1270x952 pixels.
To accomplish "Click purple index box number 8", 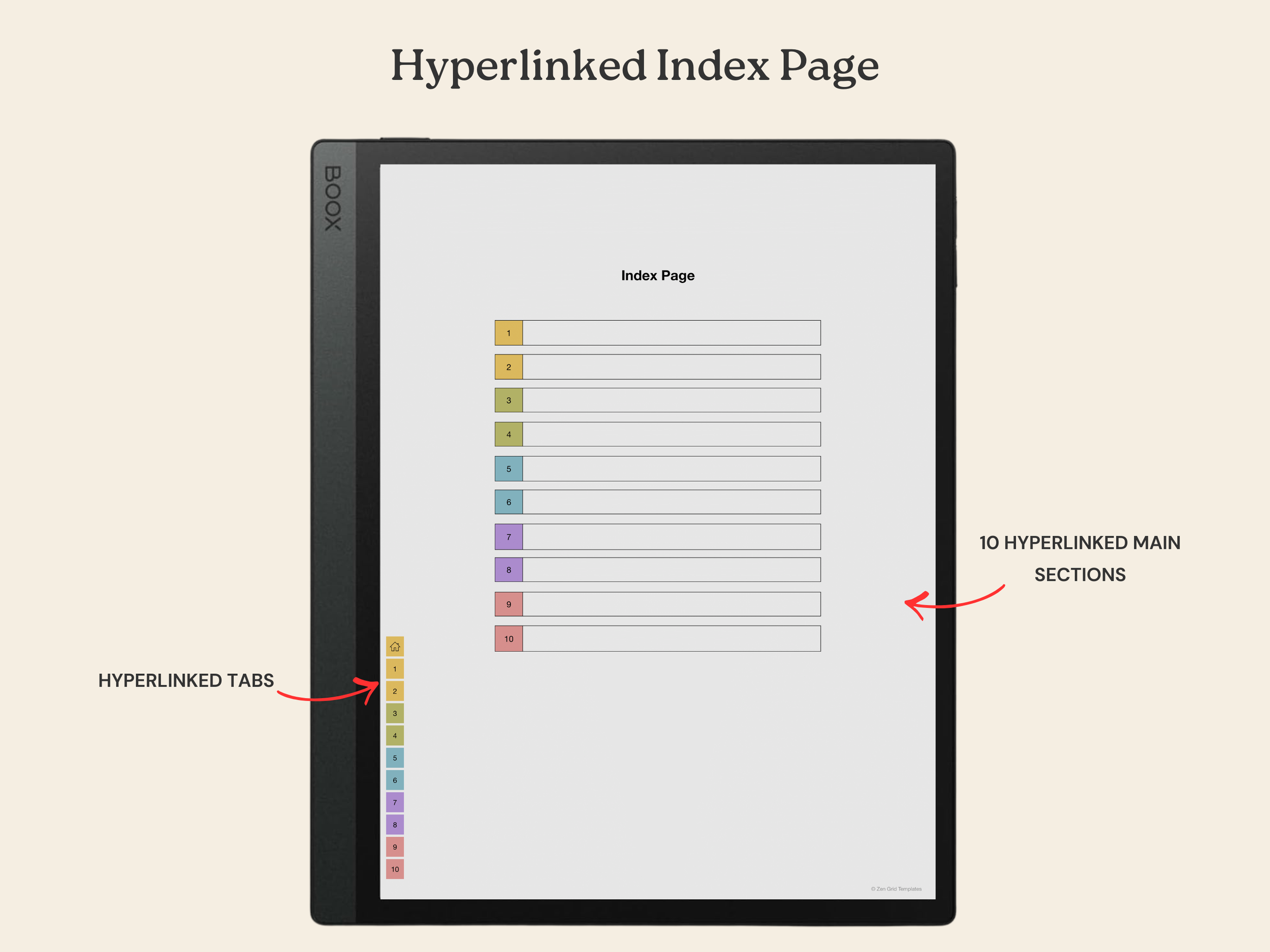I will point(508,570).
